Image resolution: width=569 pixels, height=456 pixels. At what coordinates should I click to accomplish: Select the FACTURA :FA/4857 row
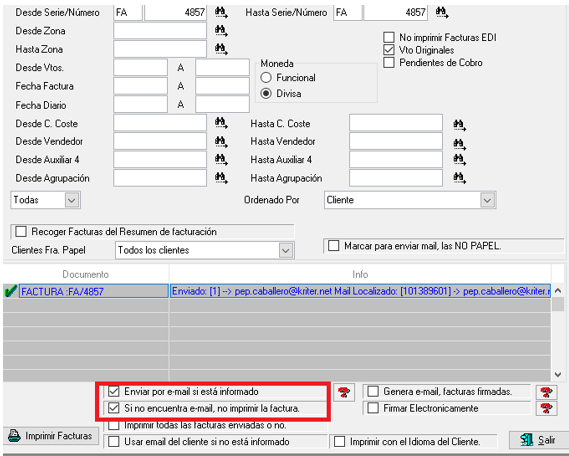(94, 291)
